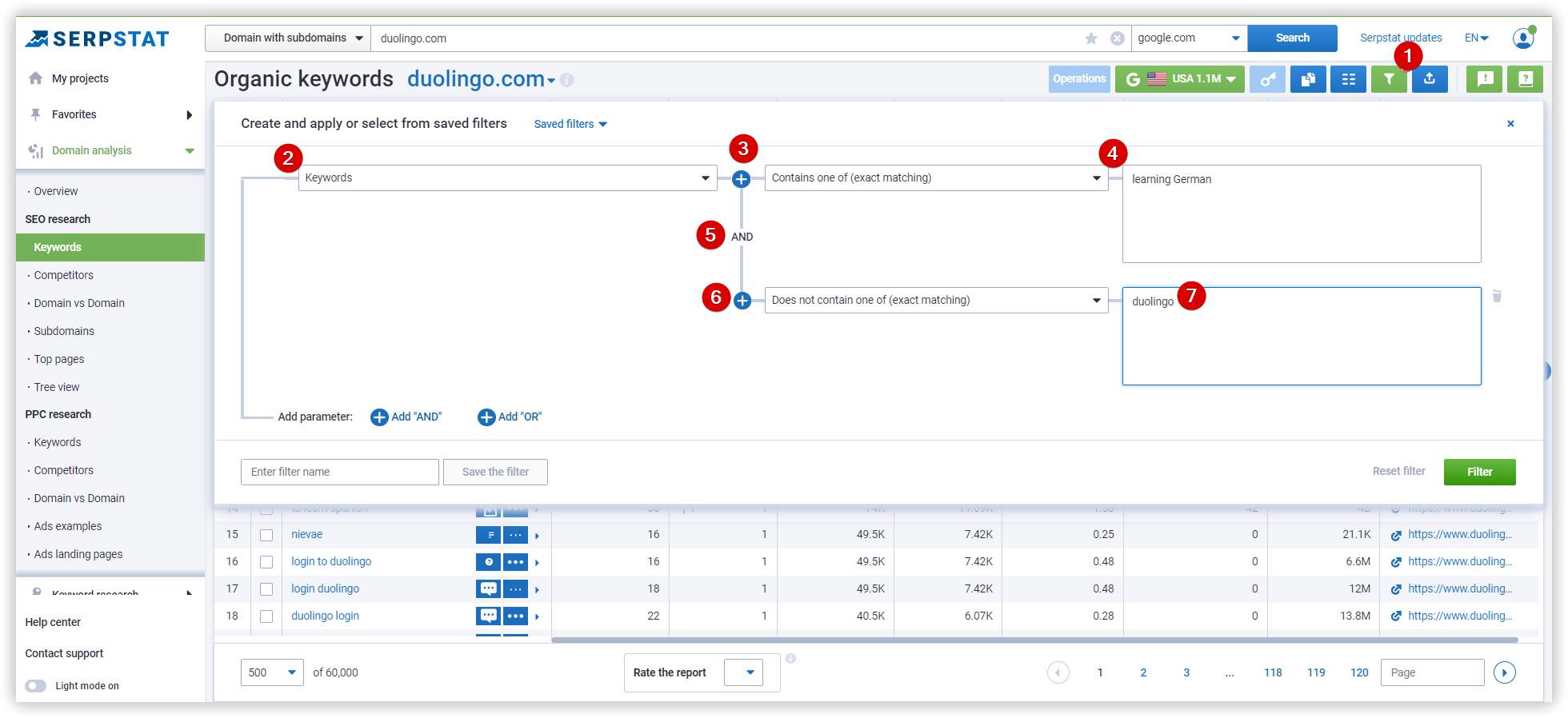This screenshot has width=1568, height=718.
Task: Select checkbox for row 15 nievae
Action: tap(266, 535)
